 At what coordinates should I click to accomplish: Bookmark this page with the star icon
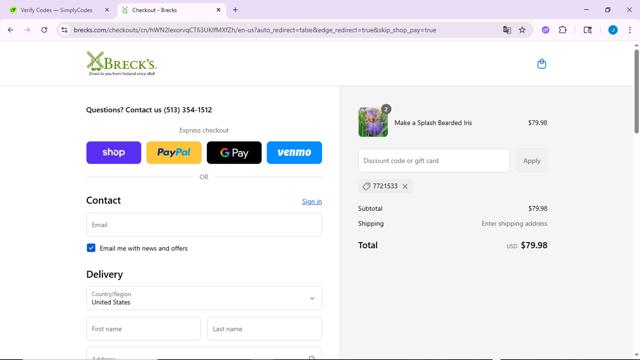(x=522, y=30)
